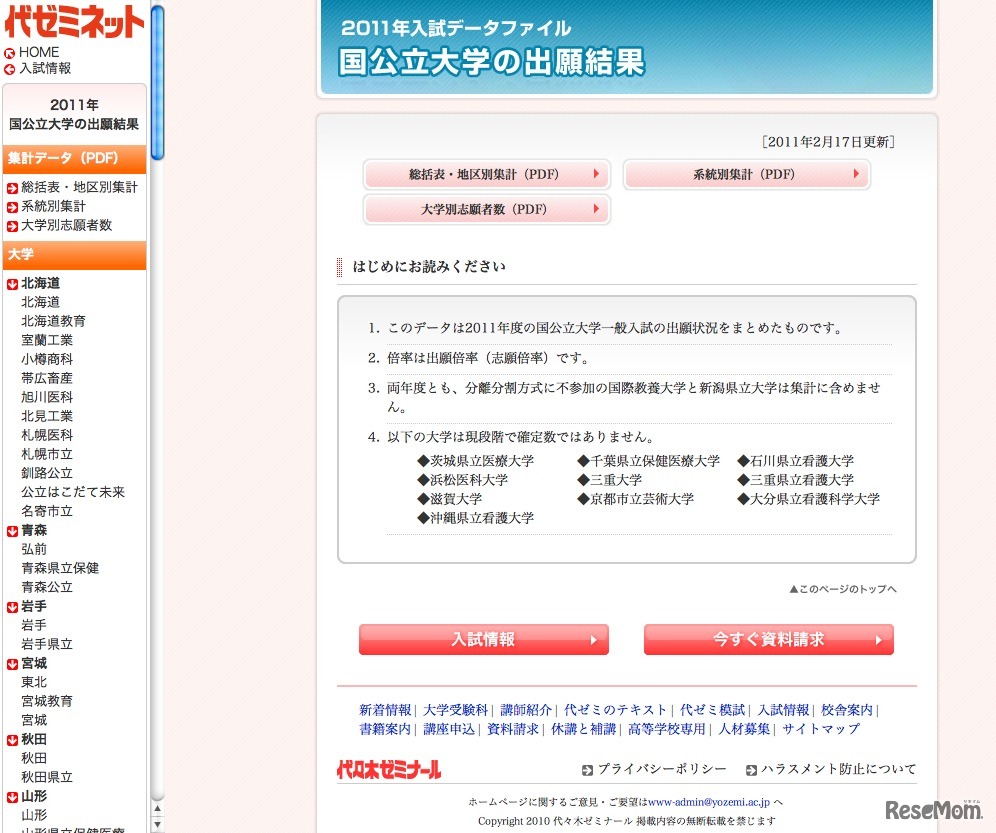Open 新着情報 footer link

point(385,710)
